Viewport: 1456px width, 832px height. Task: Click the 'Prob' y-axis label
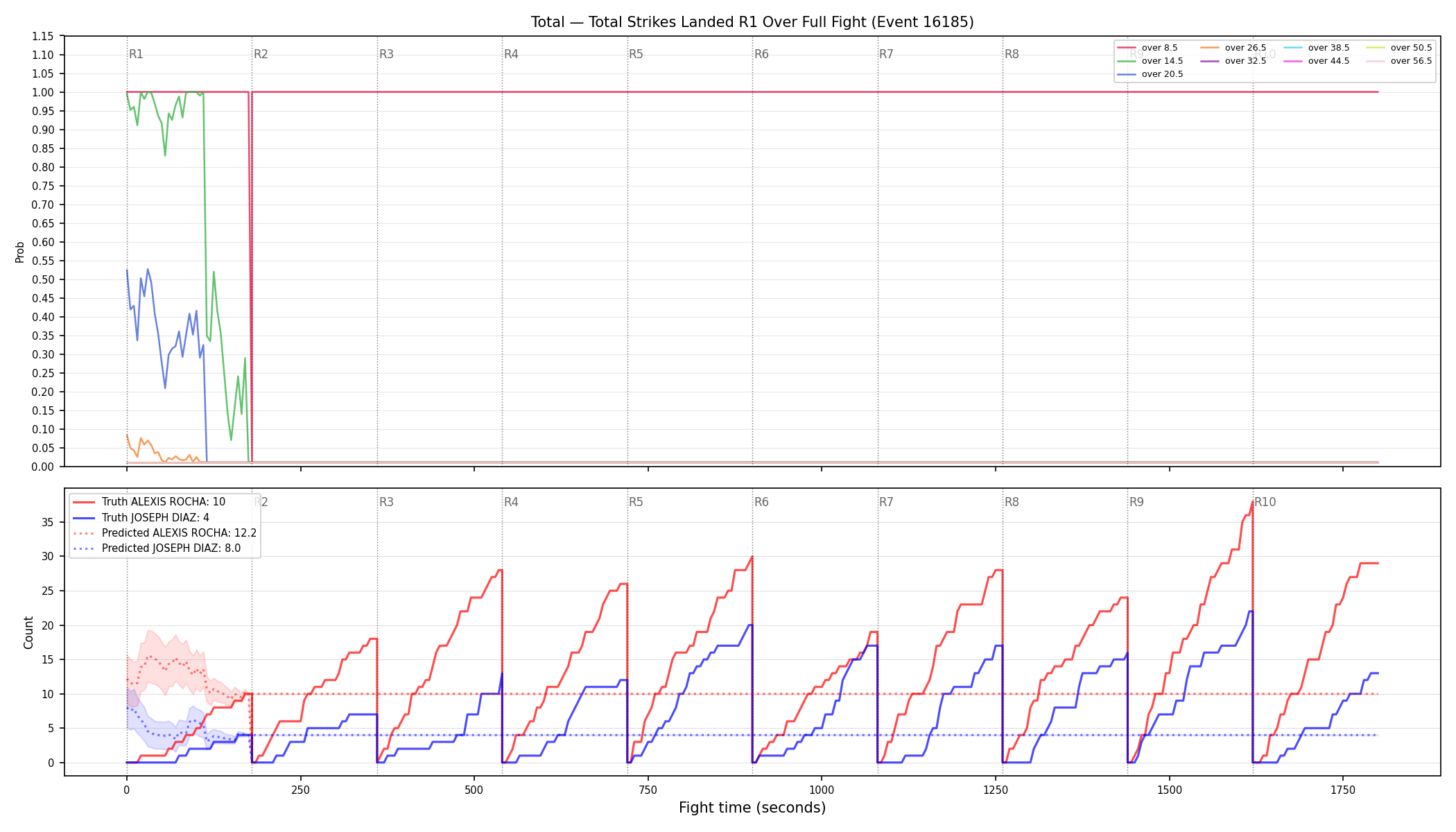click(x=20, y=252)
